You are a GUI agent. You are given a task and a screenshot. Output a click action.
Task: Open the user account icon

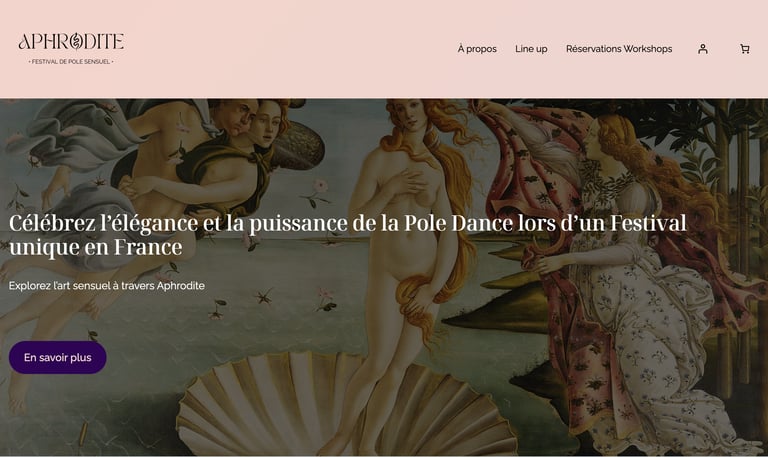702,49
